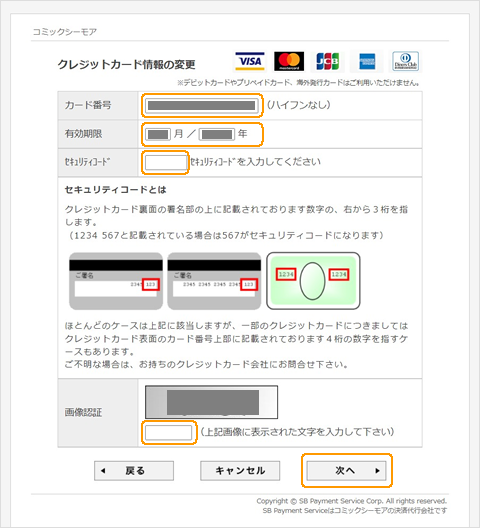
Task: Click the second card-back example with full number
Action: pyautogui.click(x=214, y=281)
